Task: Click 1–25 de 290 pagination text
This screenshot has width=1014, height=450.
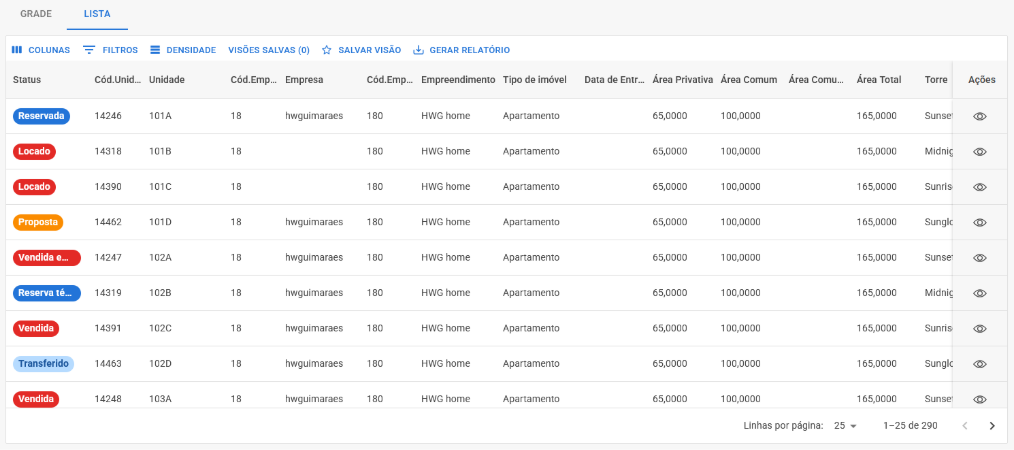Action: point(910,425)
